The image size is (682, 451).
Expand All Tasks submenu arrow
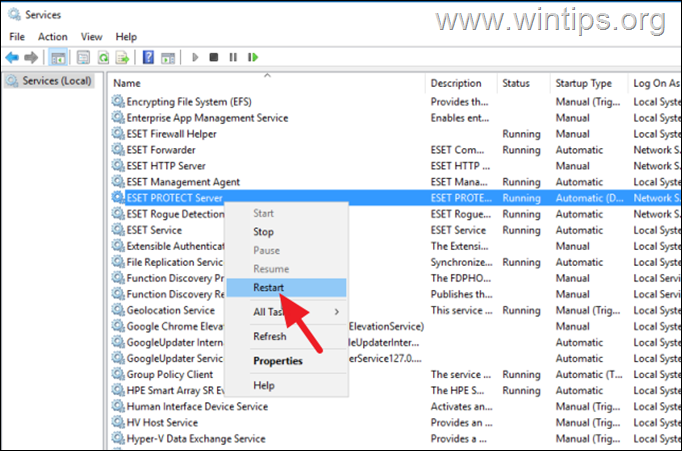pyautogui.click(x=337, y=312)
